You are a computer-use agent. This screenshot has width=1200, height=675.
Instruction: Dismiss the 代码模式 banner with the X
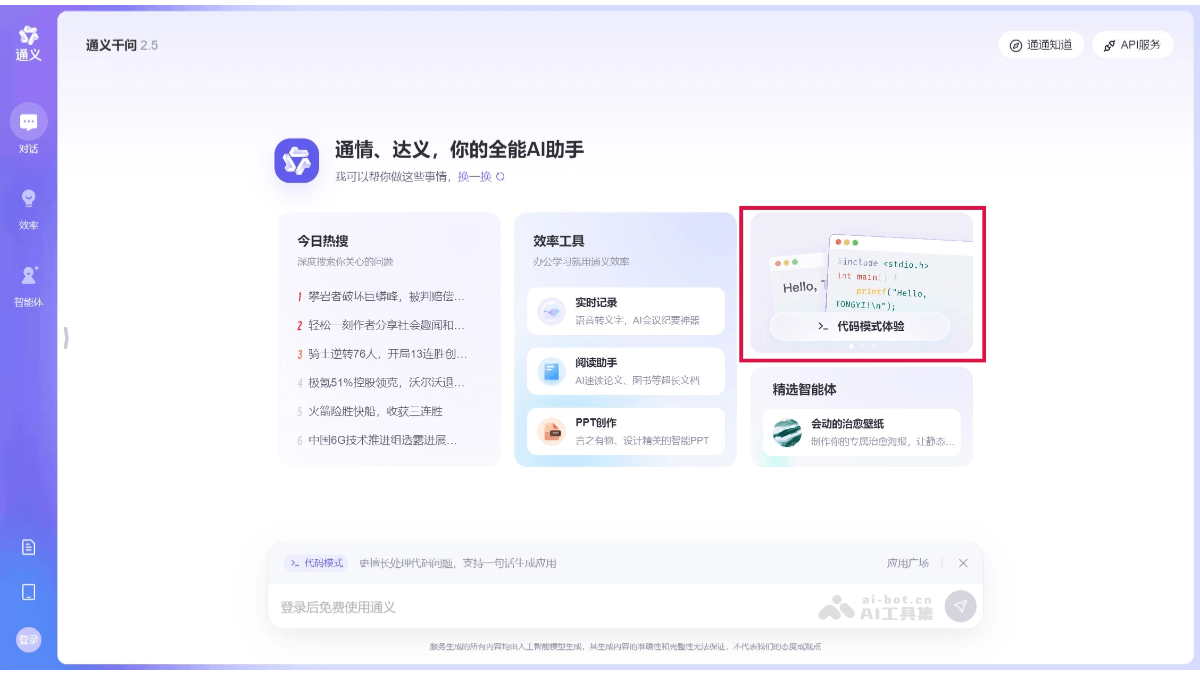point(963,563)
